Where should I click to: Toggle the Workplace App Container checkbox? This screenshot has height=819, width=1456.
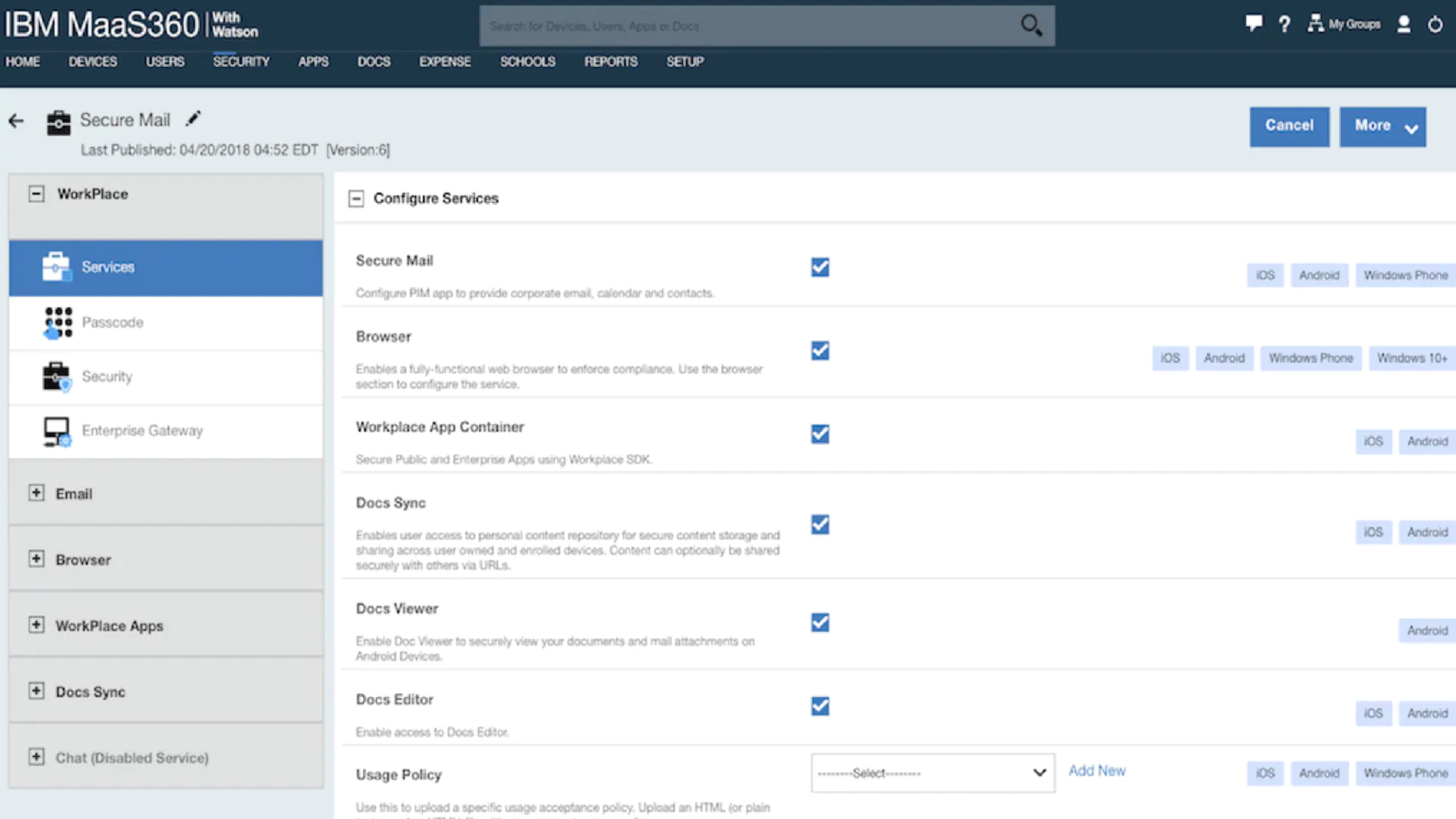coord(820,434)
